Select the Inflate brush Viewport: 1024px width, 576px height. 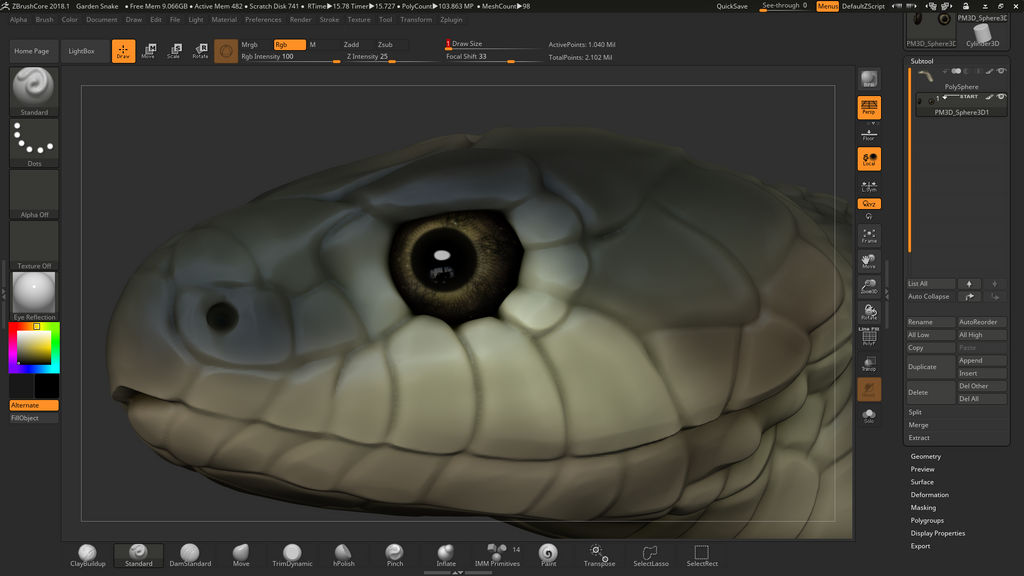click(x=446, y=555)
